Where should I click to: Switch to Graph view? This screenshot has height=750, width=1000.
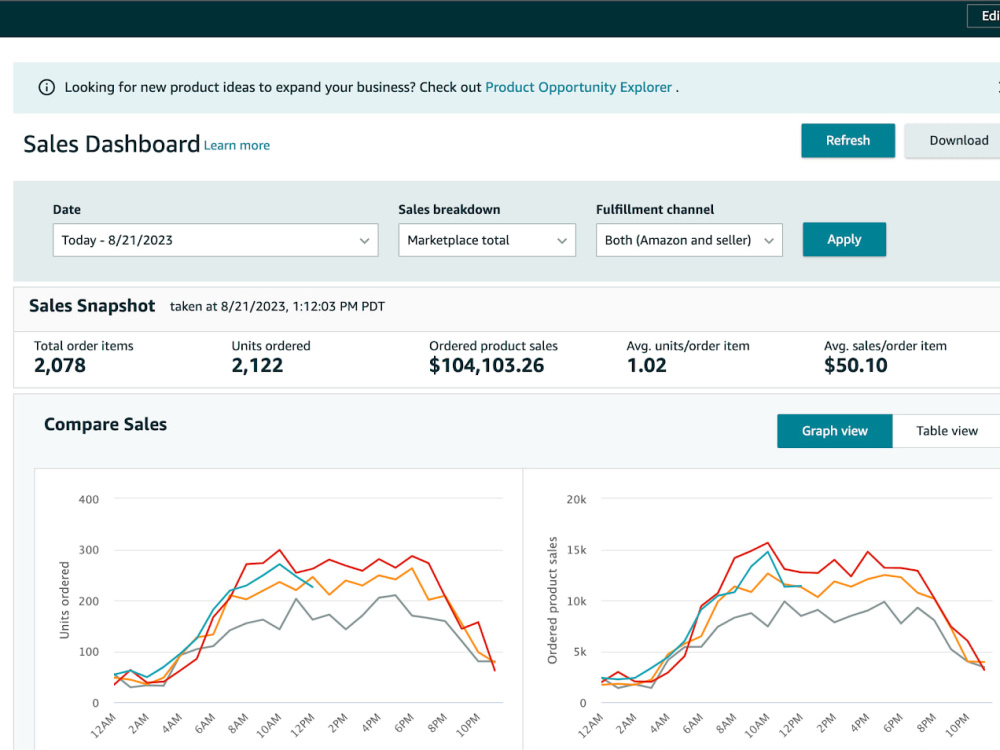click(834, 431)
